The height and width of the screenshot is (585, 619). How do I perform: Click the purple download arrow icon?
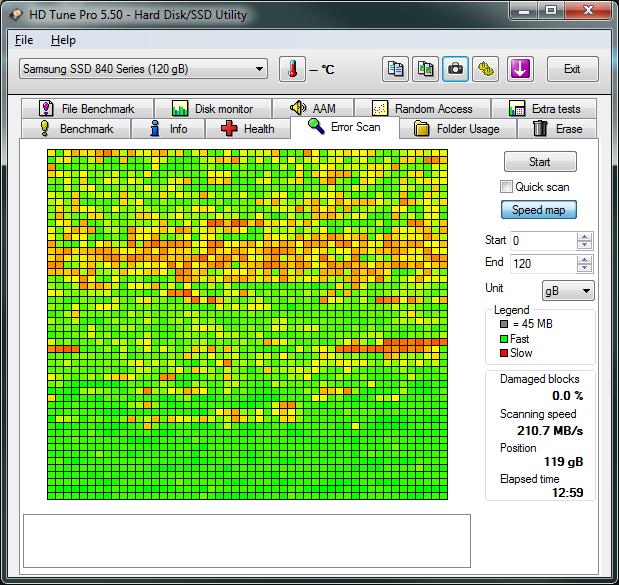coord(520,69)
